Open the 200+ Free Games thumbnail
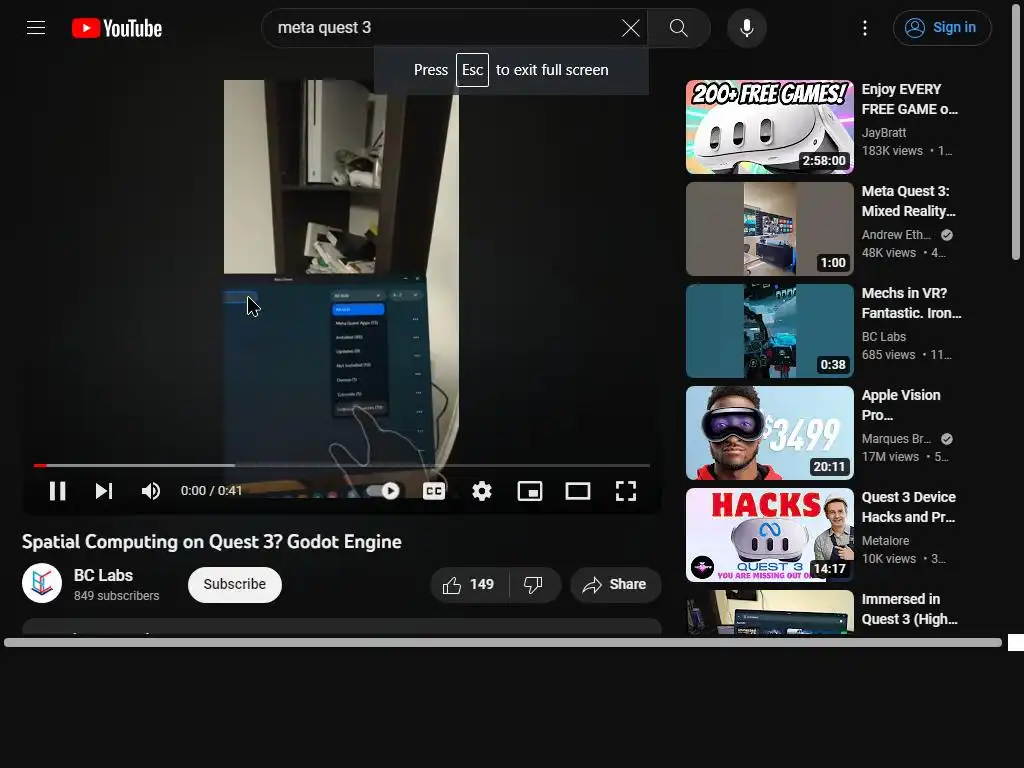 [769, 127]
